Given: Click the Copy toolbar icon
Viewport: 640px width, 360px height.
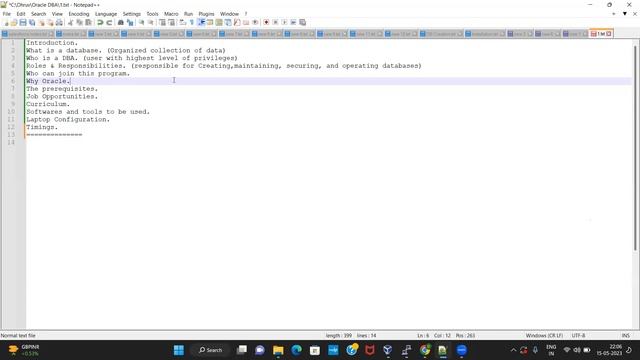Looking at the screenshot, I should (80, 22).
